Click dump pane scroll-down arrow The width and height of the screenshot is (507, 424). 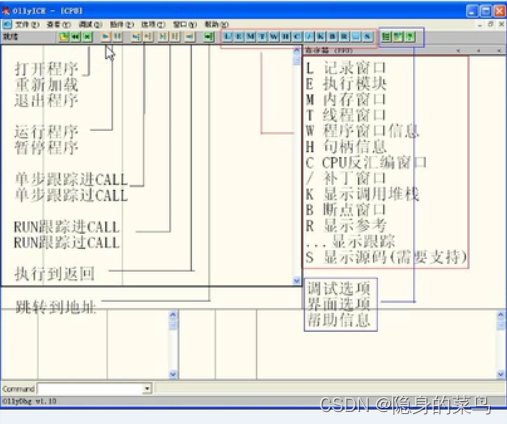coord(173,374)
